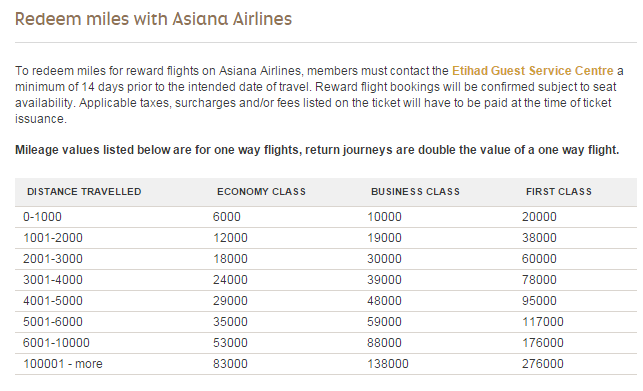The image size is (643, 391).
Task: Click the bold one way flights notice
Action: click(x=317, y=150)
